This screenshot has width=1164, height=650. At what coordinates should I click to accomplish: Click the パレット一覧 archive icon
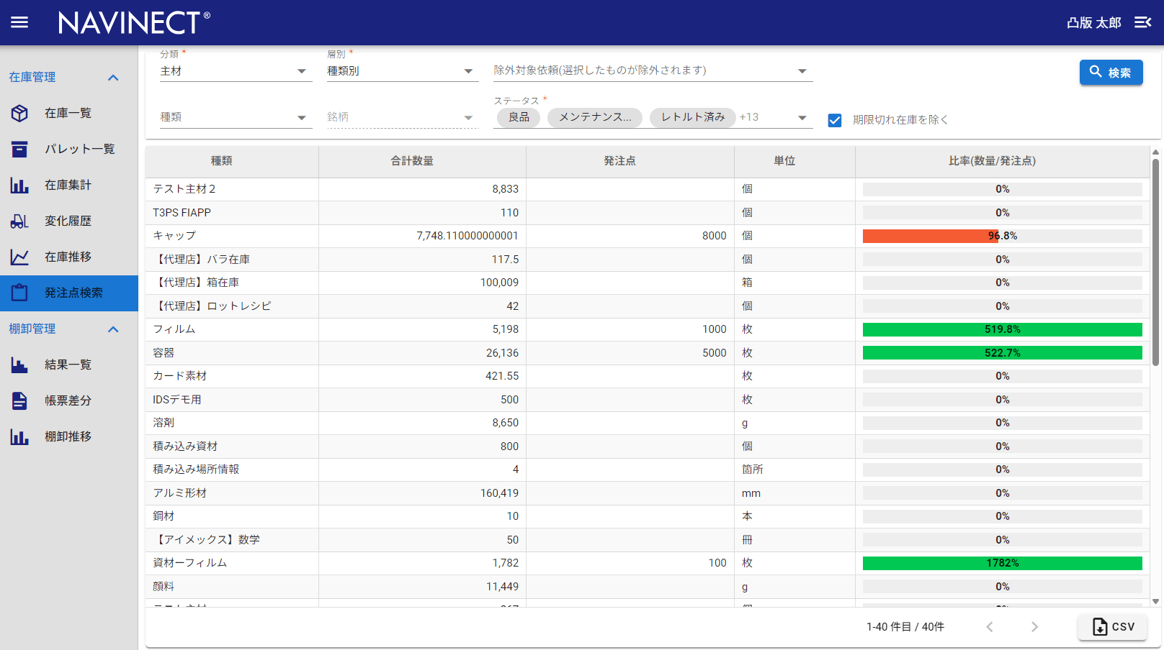pos(20,149)
